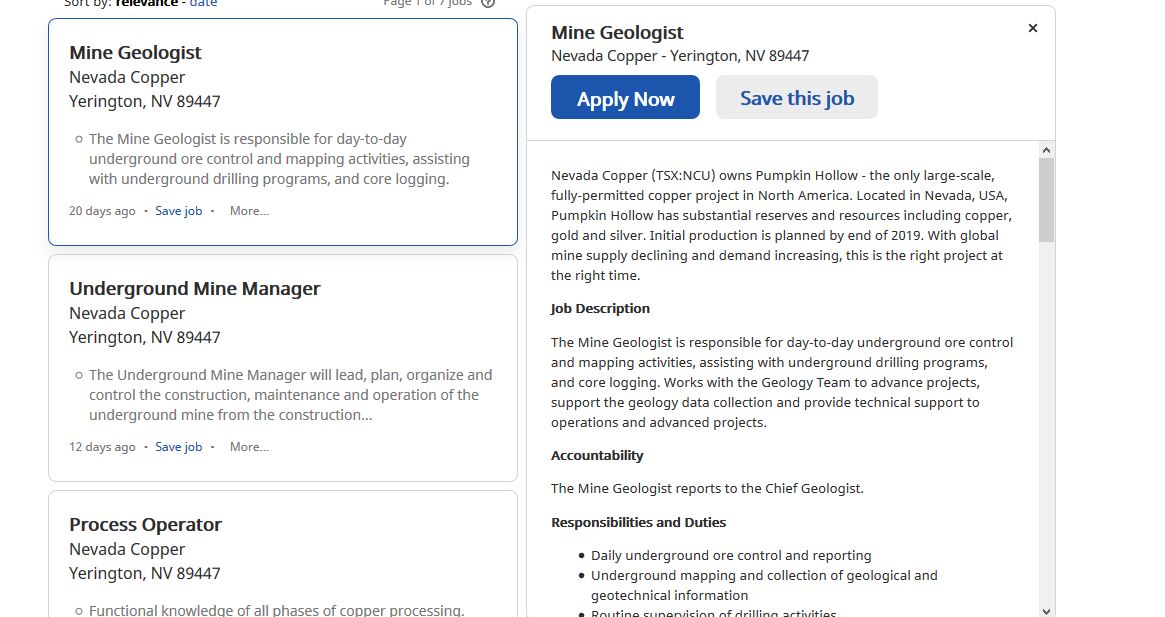This screenshot has width=1165, height=617.
Task: Click the scrollbar down arrow in the job description
Action: pos(1046,611)
